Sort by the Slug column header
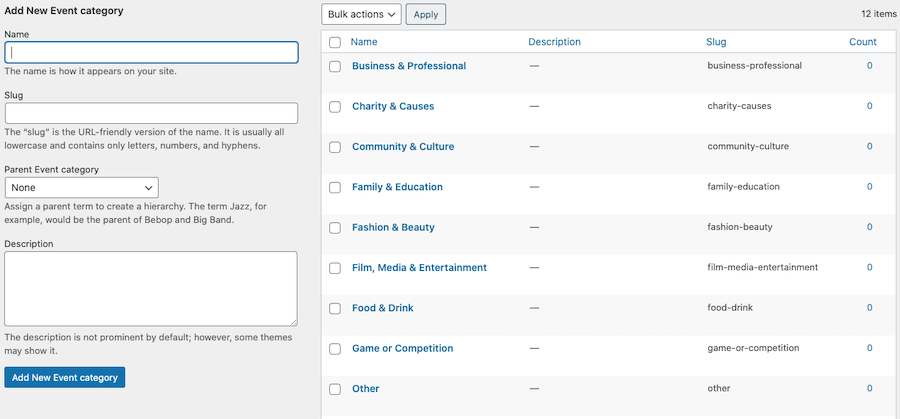900x419 pixels. click(716, 42)
